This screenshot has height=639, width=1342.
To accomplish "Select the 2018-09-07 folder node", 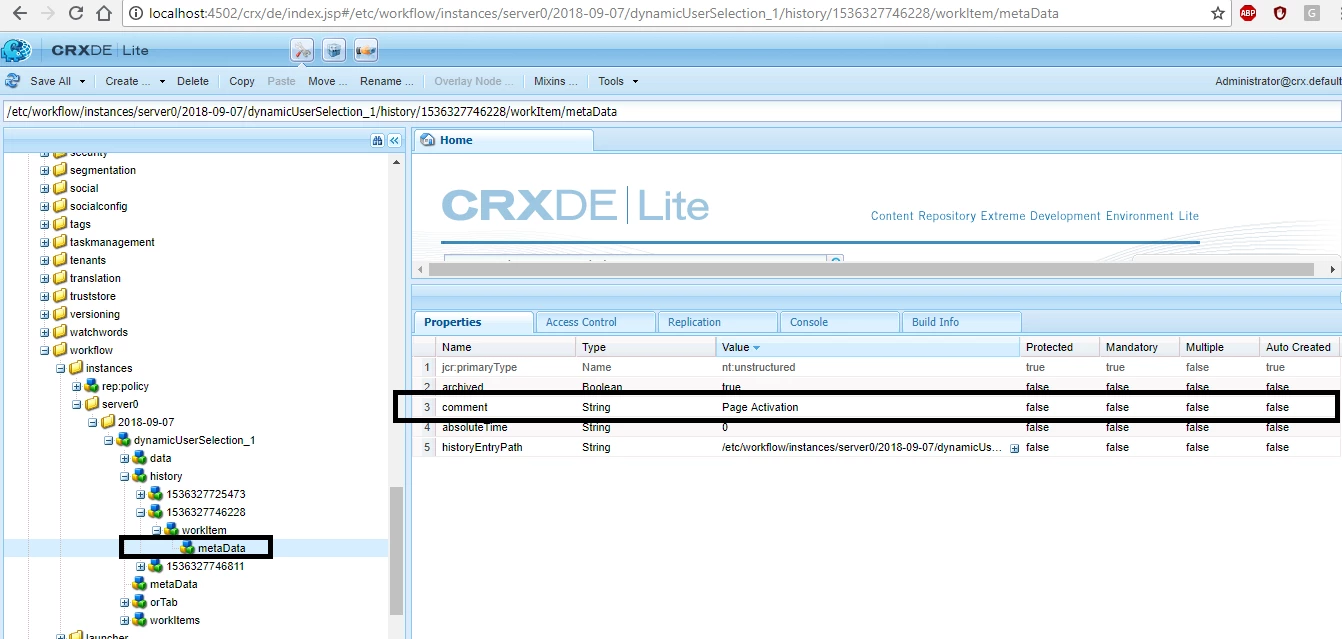I will coord(146,422).
